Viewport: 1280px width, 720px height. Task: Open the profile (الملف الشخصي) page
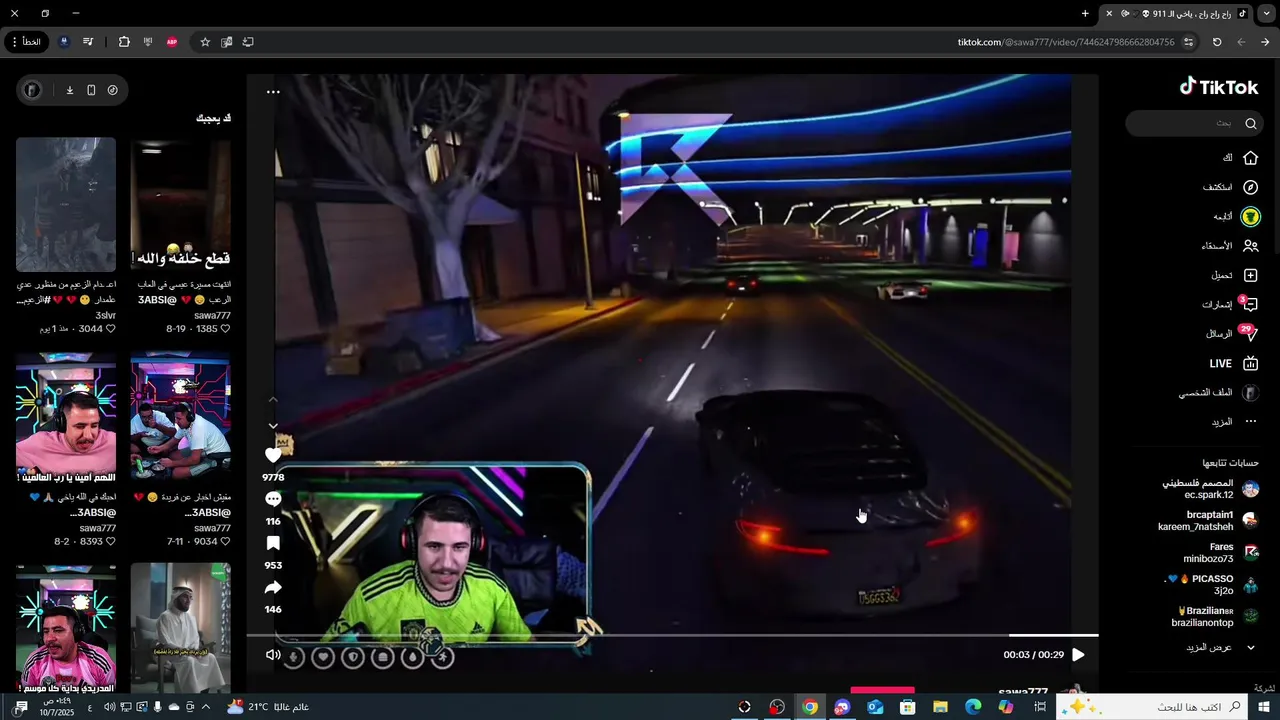pos(1218,393)
